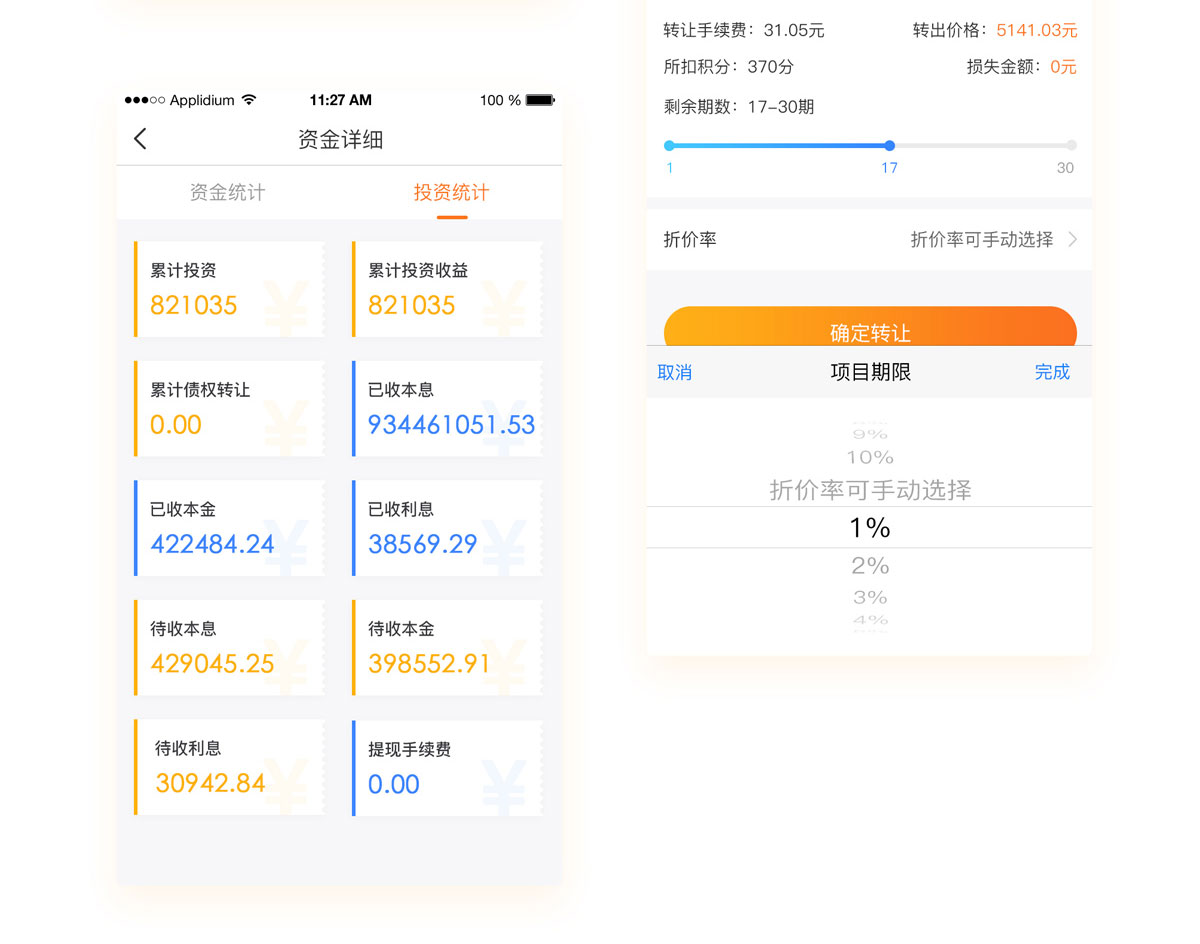The height and width of the screenshot is (944, 1200).
Task: Cancel the picker with 取消
Action: 674,372
